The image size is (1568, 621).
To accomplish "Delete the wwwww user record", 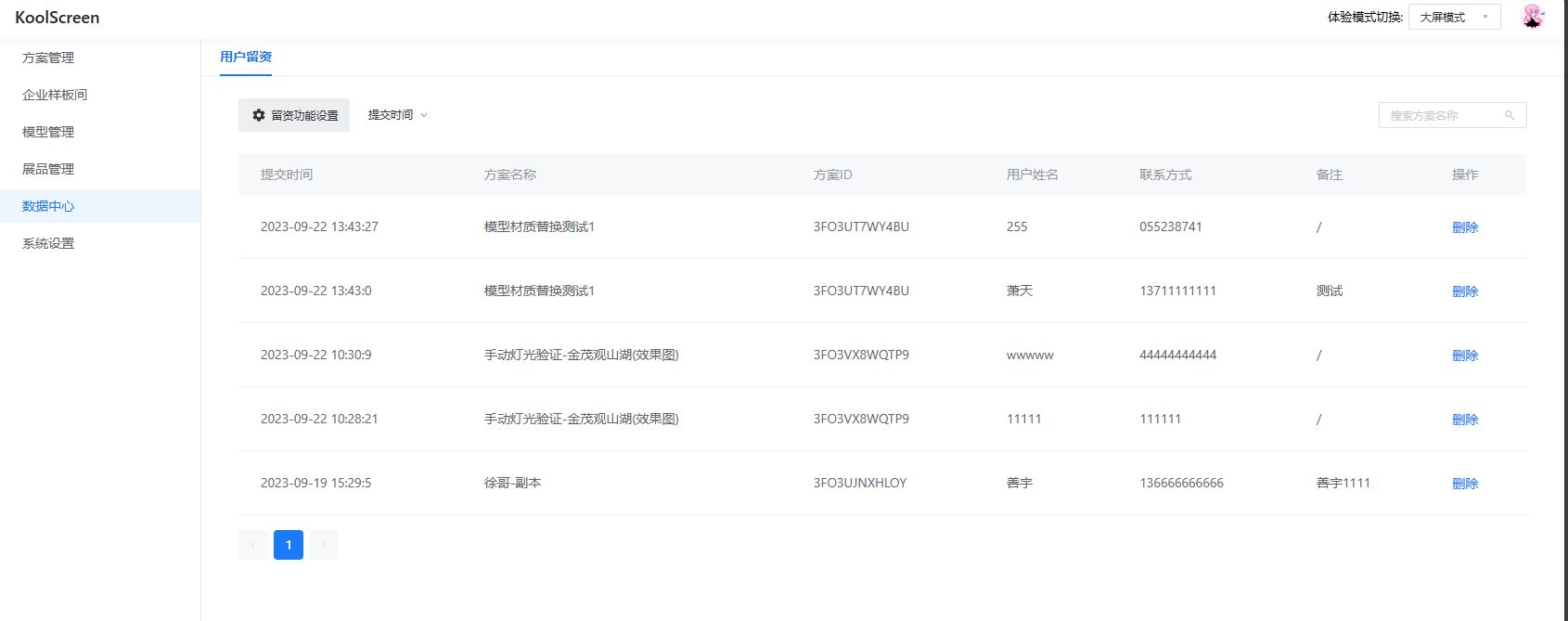I will 1465,356.
